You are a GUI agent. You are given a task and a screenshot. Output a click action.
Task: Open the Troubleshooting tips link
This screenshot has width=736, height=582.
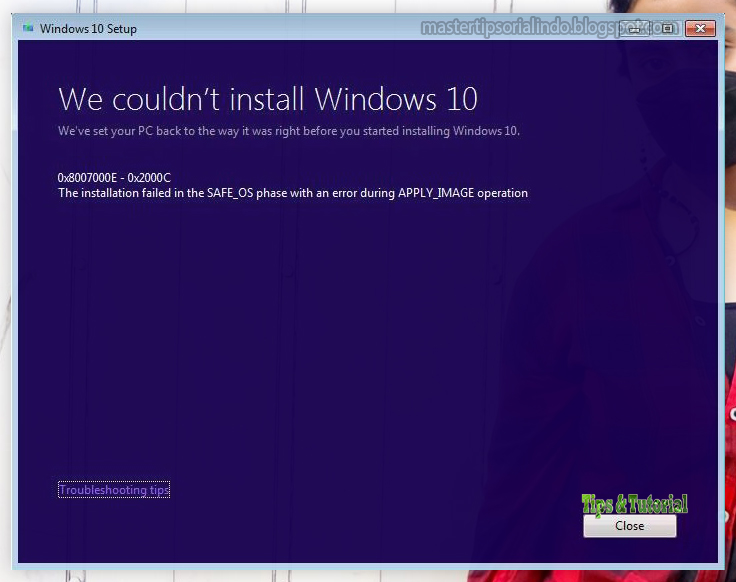(x=114, y=490)
